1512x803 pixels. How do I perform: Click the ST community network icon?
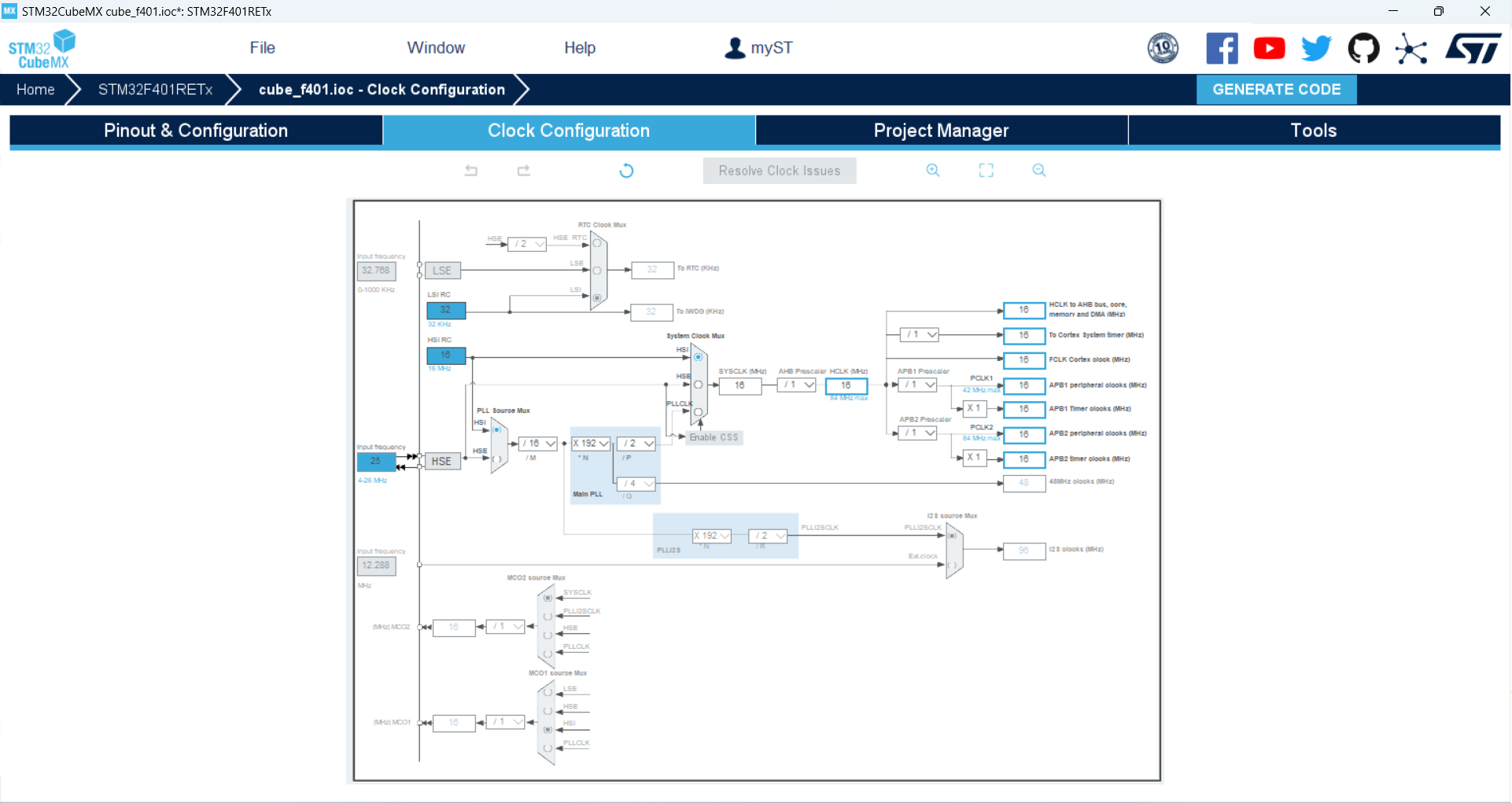coord(1411,49)
